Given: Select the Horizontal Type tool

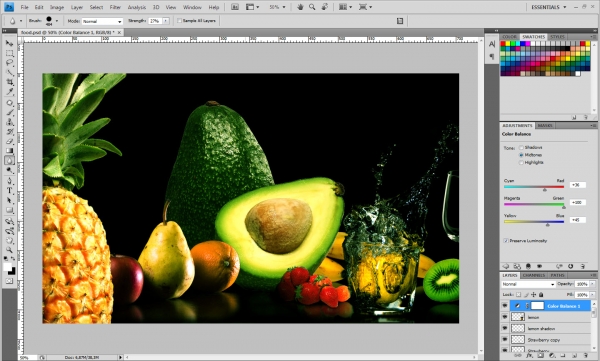Looking at the screenshot, I should point(9,191).
